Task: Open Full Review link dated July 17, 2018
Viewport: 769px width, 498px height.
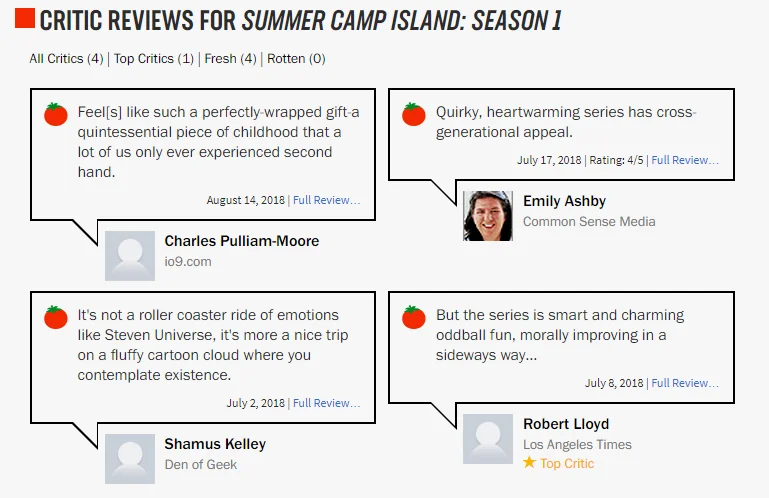Action: (x=685, y=160)
